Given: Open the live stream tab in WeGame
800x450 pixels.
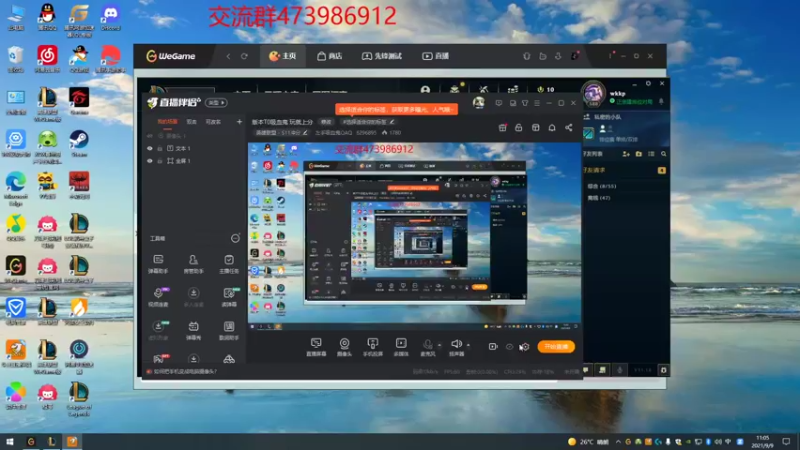Looking at the screenshot, I should (x=435, y=56).
